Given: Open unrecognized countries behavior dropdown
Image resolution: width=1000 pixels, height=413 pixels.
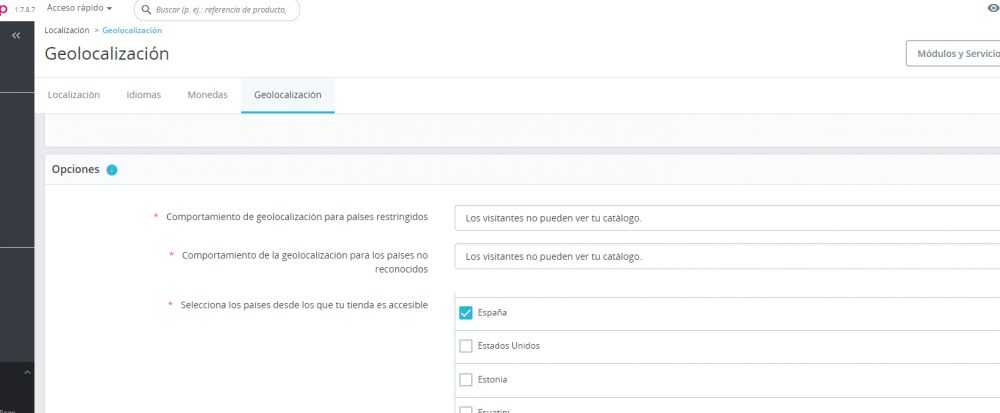Looking at the screenshot, I should [725, 256].
